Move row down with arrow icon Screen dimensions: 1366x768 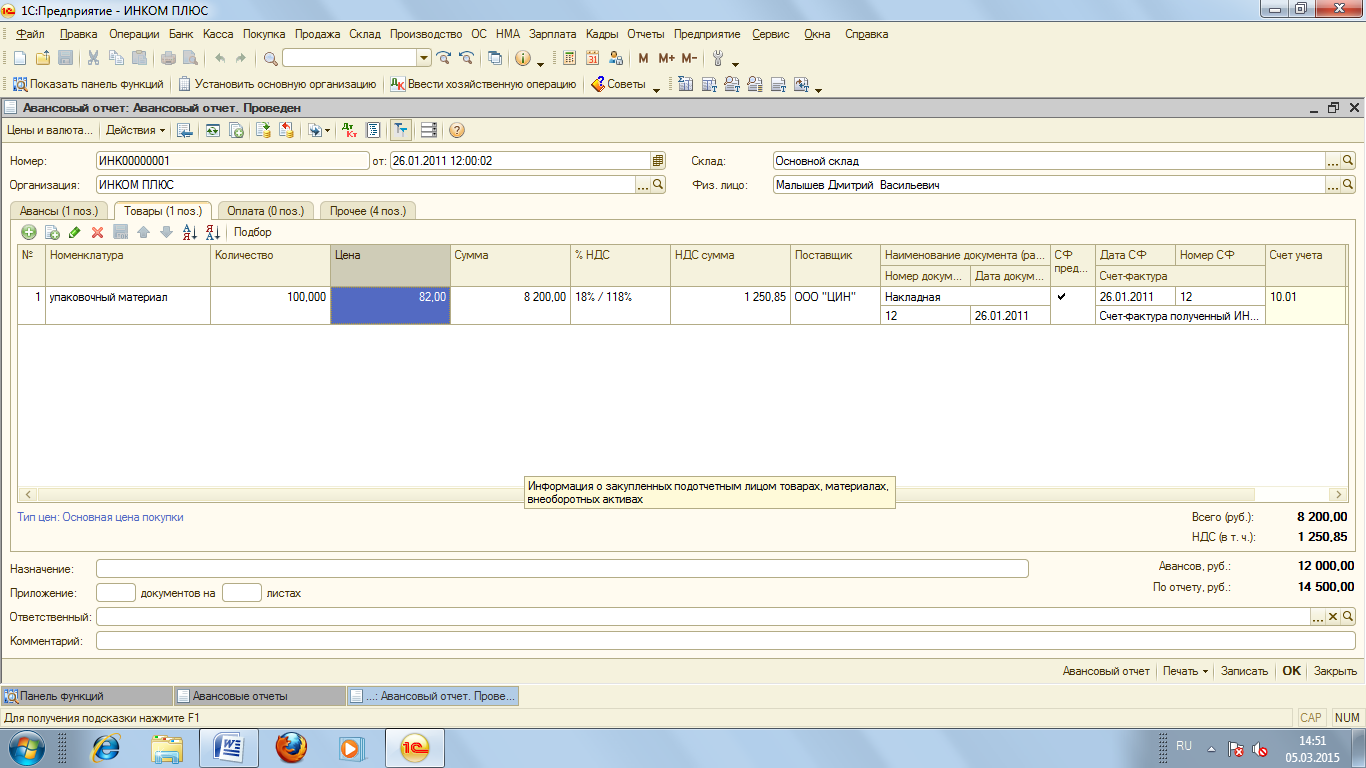(x=166, y=232)
